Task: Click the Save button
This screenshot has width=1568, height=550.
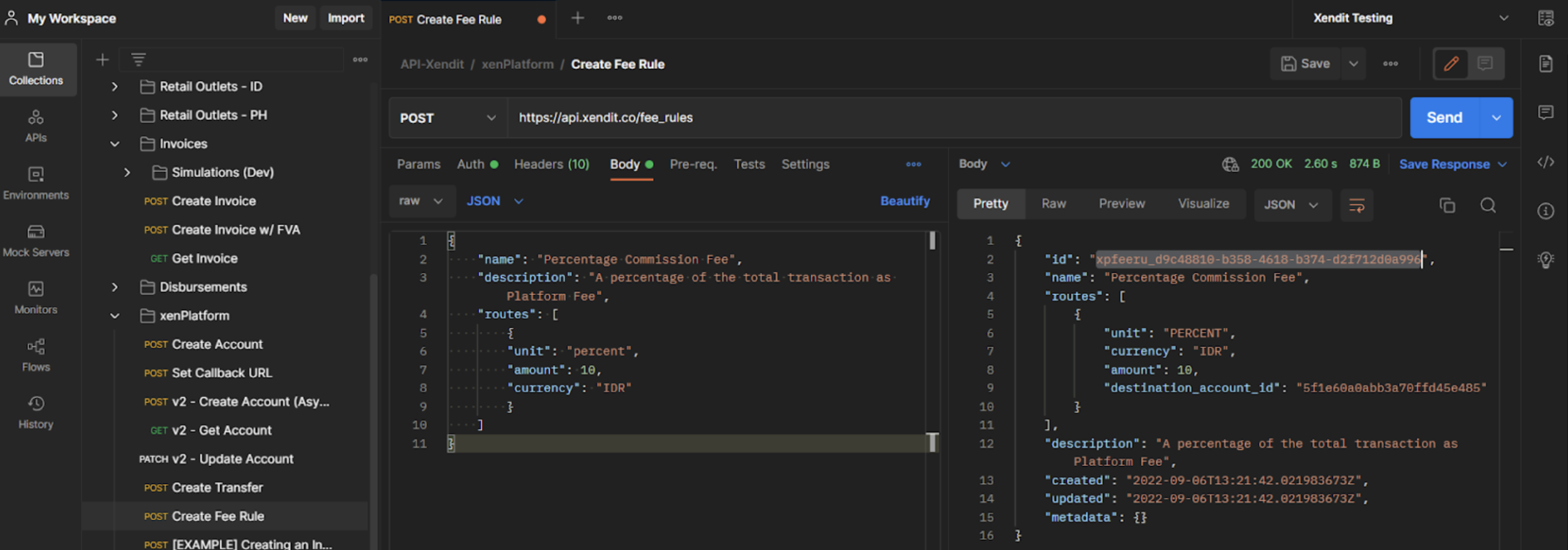Action: [x=1305, y=64]
